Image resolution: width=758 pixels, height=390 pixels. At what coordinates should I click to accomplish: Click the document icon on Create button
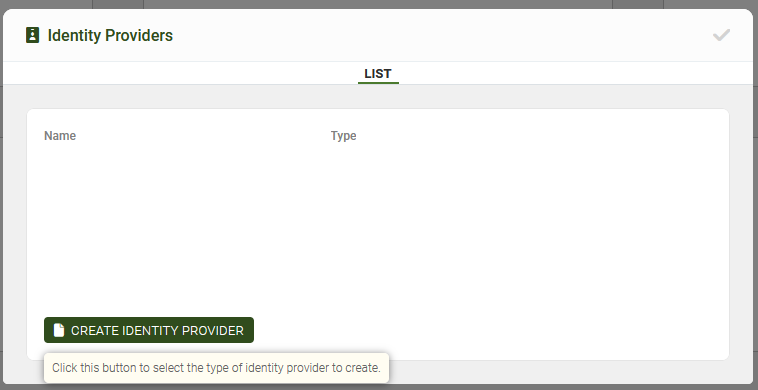pyautogui.click(x=58, y=330)
